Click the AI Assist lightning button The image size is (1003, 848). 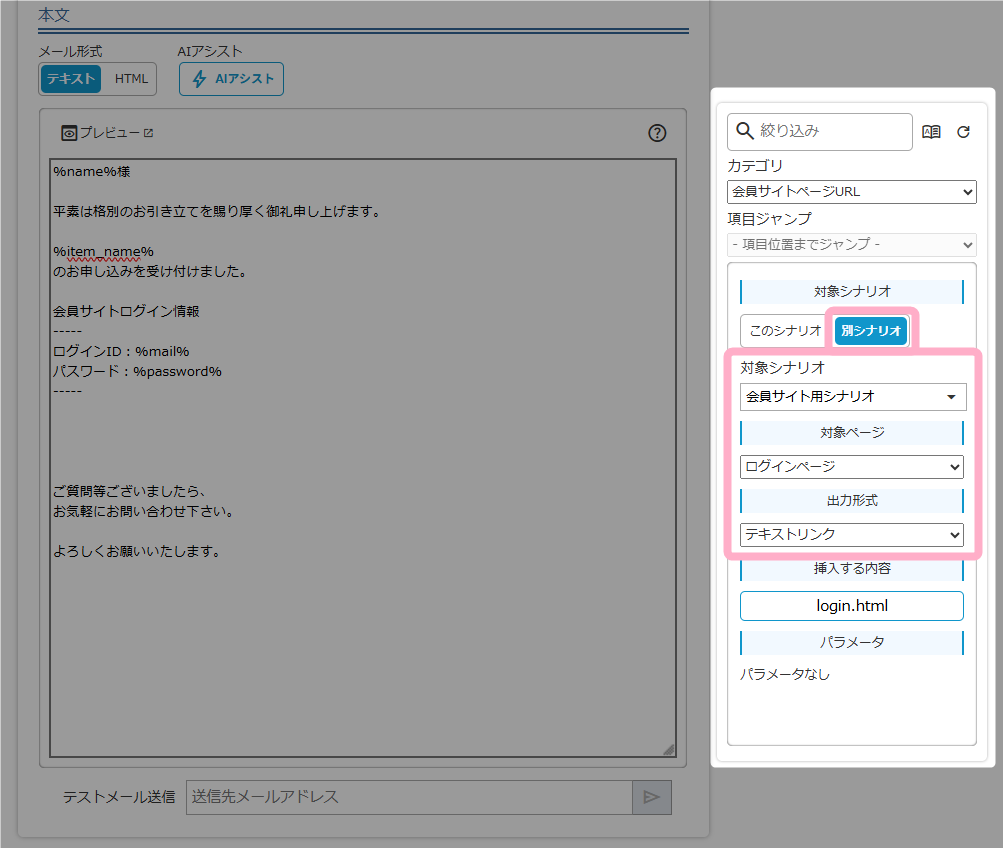[x=231, y=79]
